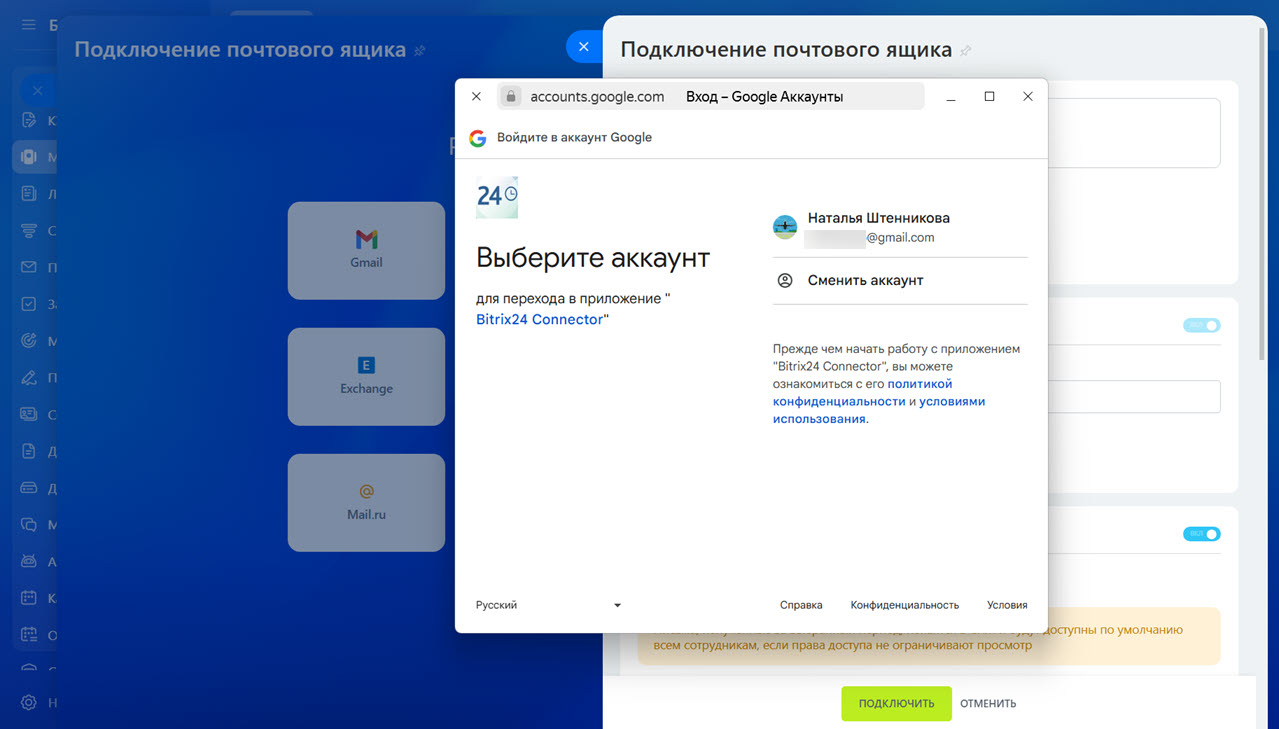The image size is (1279, 729).
Task: Choose the Gmail mail service tile
Action: [x=366, y=250]
